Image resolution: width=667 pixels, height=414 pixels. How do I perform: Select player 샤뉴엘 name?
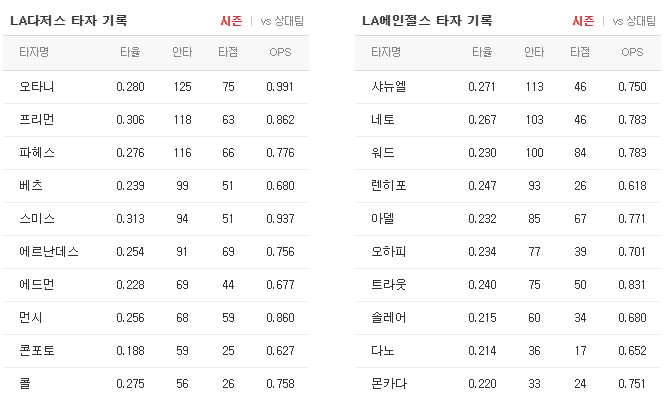[x=389, y=87]
